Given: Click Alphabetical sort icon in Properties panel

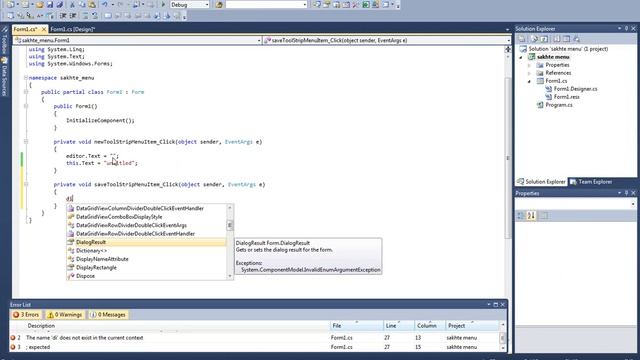Looking at the screenshot, I should coord(531,216).
